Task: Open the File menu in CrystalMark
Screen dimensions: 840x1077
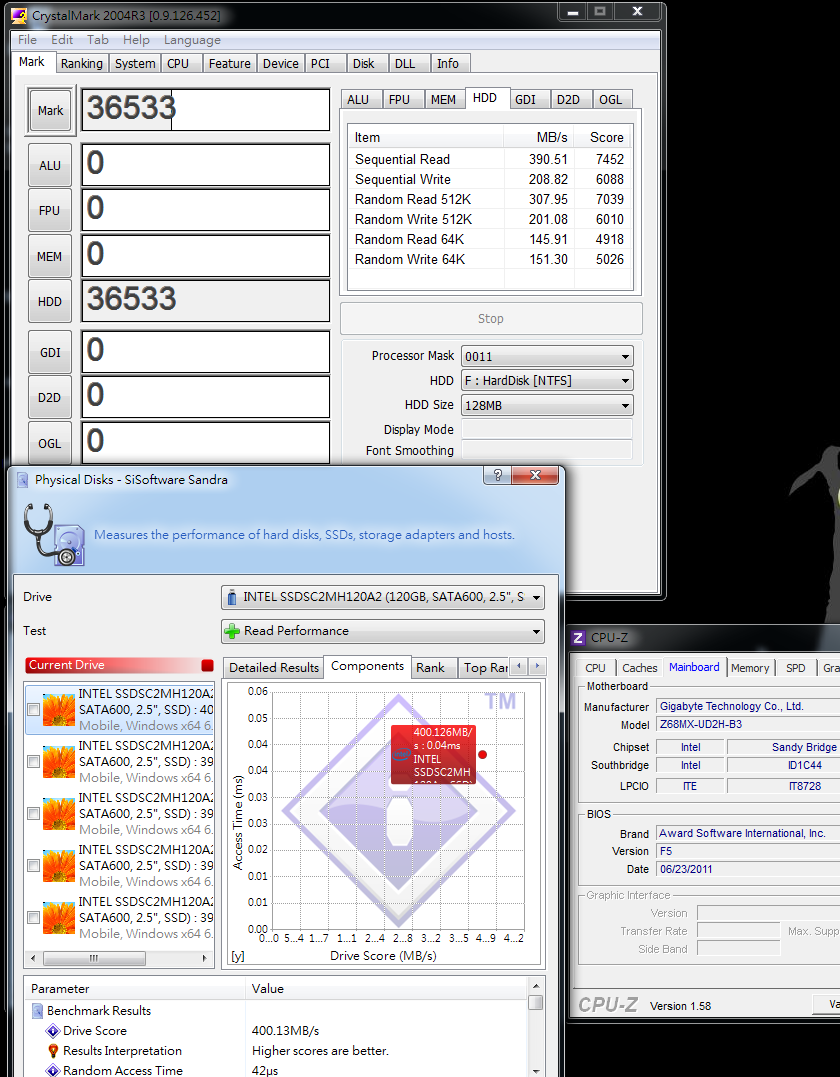Action: click(27, 40)
